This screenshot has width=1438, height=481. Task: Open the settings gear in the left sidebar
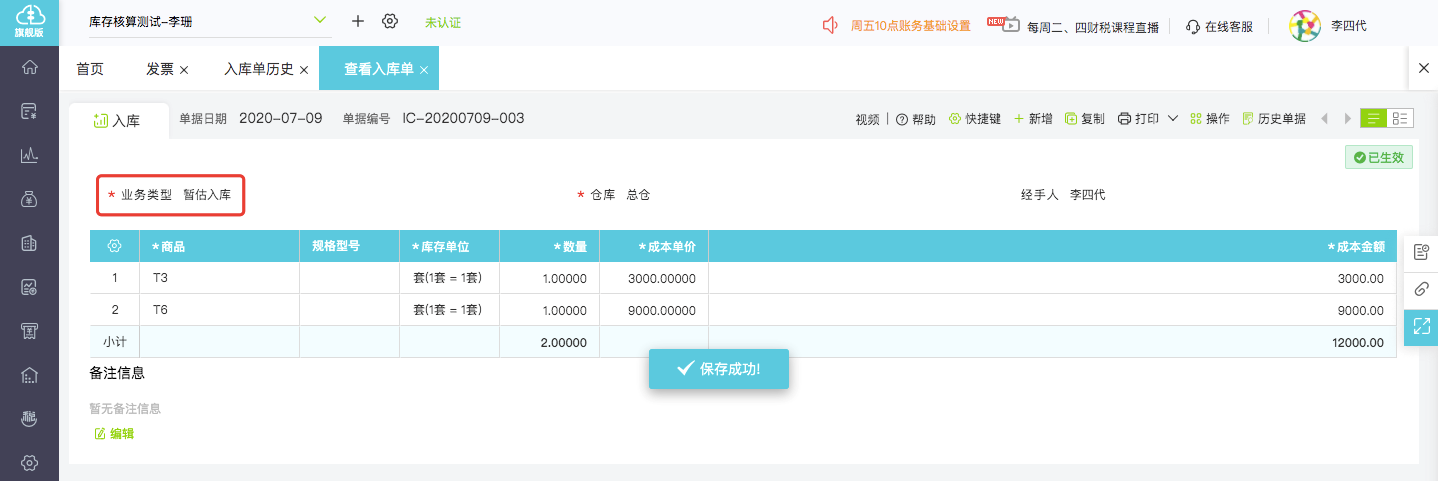[29, 462]
